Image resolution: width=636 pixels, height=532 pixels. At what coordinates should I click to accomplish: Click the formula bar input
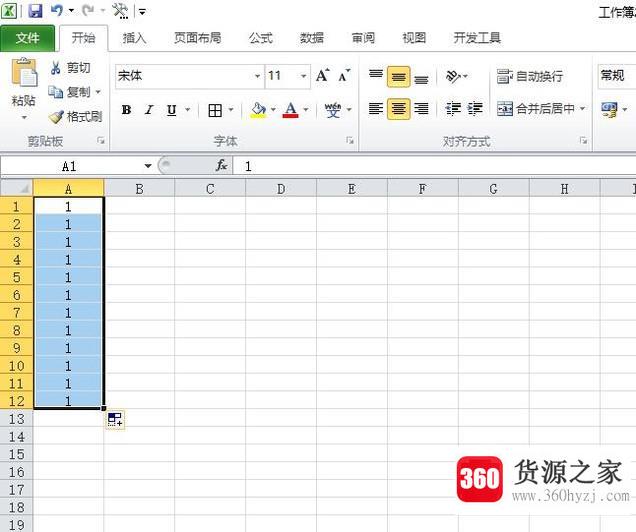435,166
